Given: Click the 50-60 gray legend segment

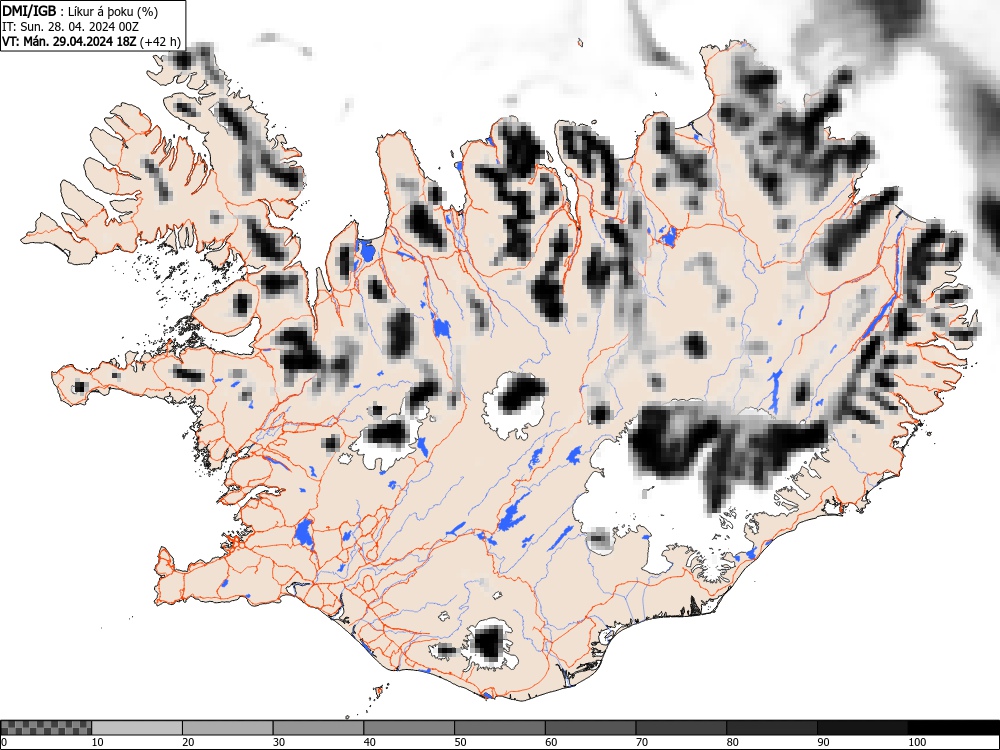Looking at the screenshot, I should (499, 728).
